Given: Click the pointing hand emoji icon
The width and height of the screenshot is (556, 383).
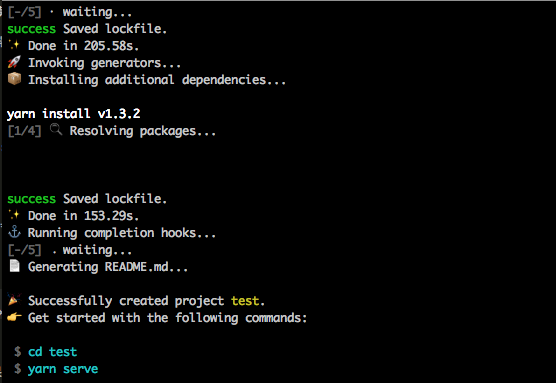Looking at the screenshot, I should 14,317.
